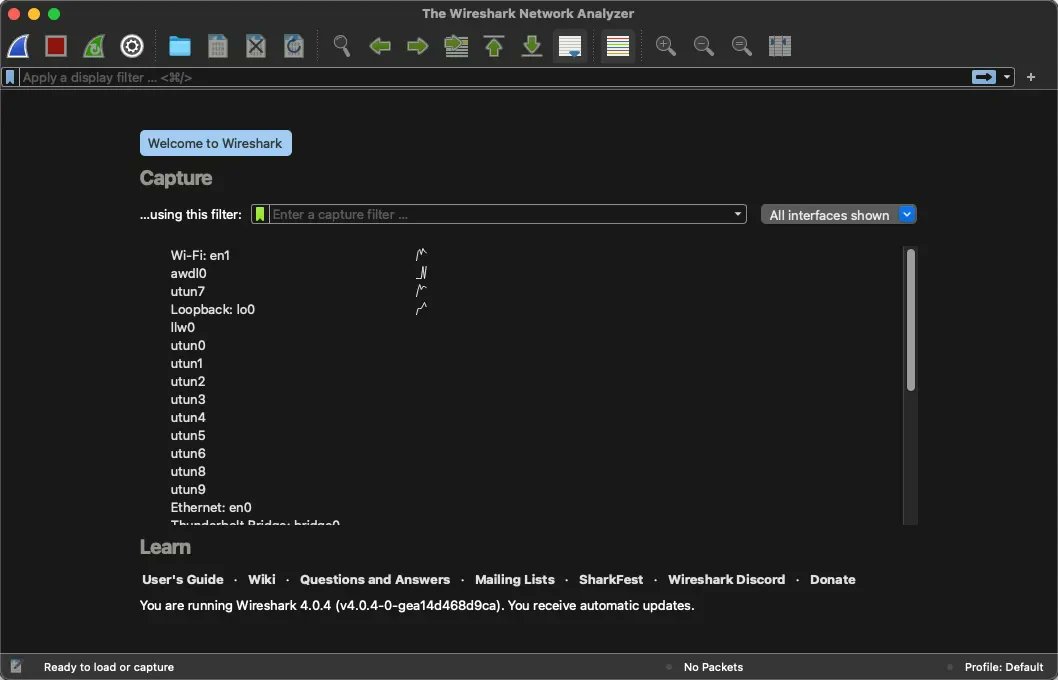Image resolution: width=1058 pixels, height=680 pixels.
Task: Select Ethernet: en0 interface
Action: [211, 507]
